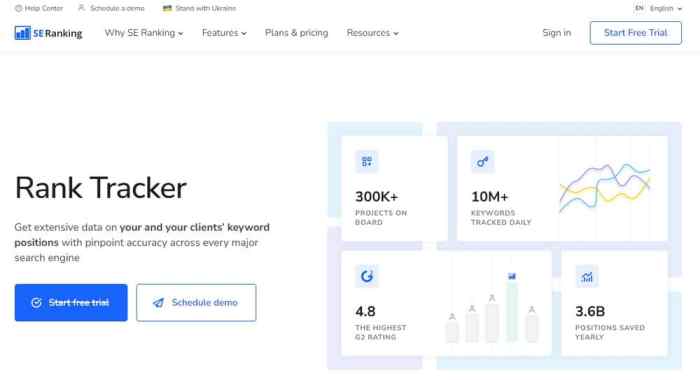Click the paper plane icon in Schedule demo
The height and width of the screenshot is (380, 700).
coord(158,303)
